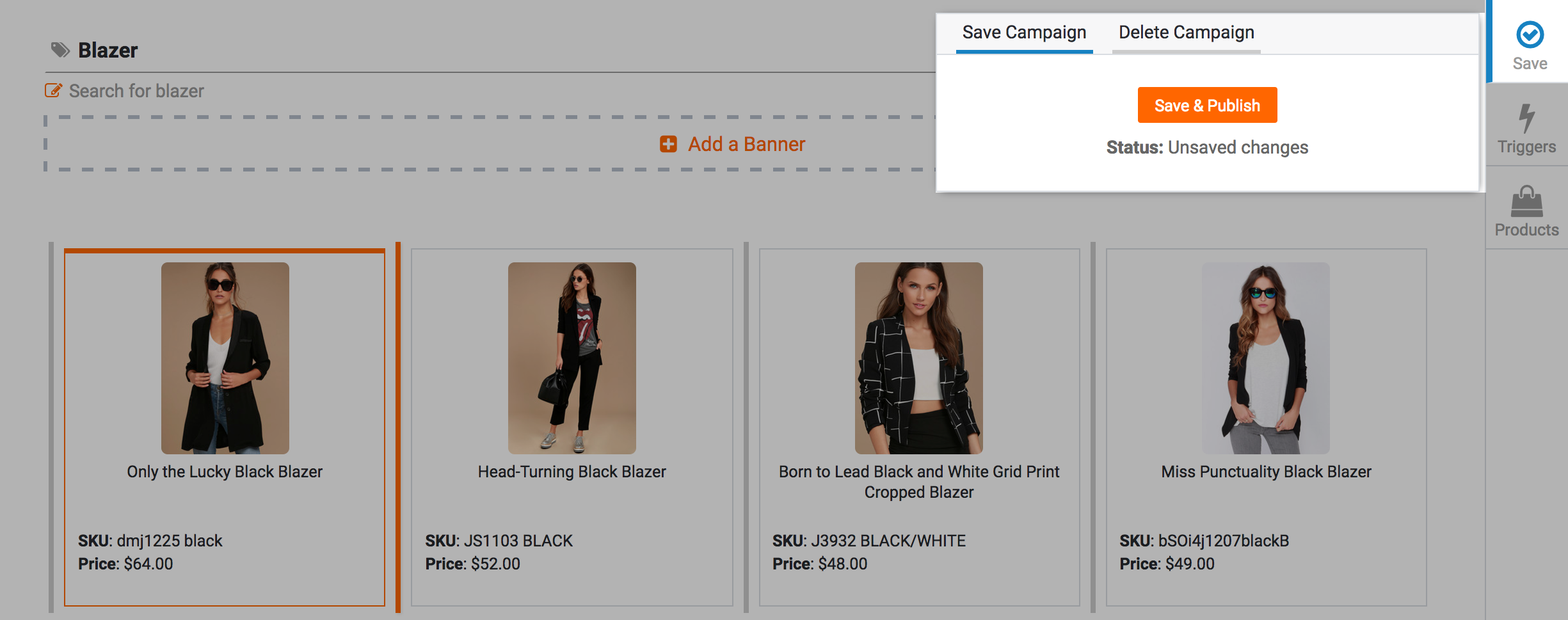Select Miss Punctuality Black Blazer image
This screenshot has width=1568, height=620.
pyautogui.click(x=1266, y=358)
